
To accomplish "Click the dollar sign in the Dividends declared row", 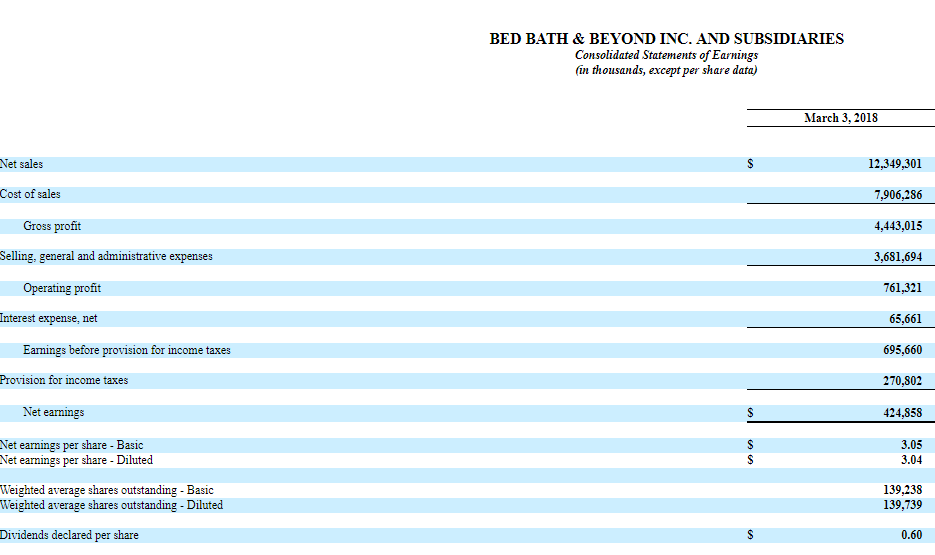I will tap(750, 535).
